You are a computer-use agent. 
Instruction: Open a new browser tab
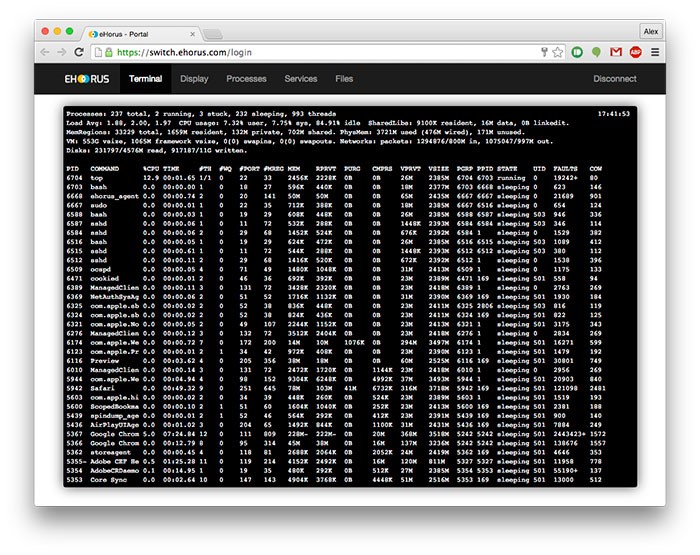[x=212, y=34]
